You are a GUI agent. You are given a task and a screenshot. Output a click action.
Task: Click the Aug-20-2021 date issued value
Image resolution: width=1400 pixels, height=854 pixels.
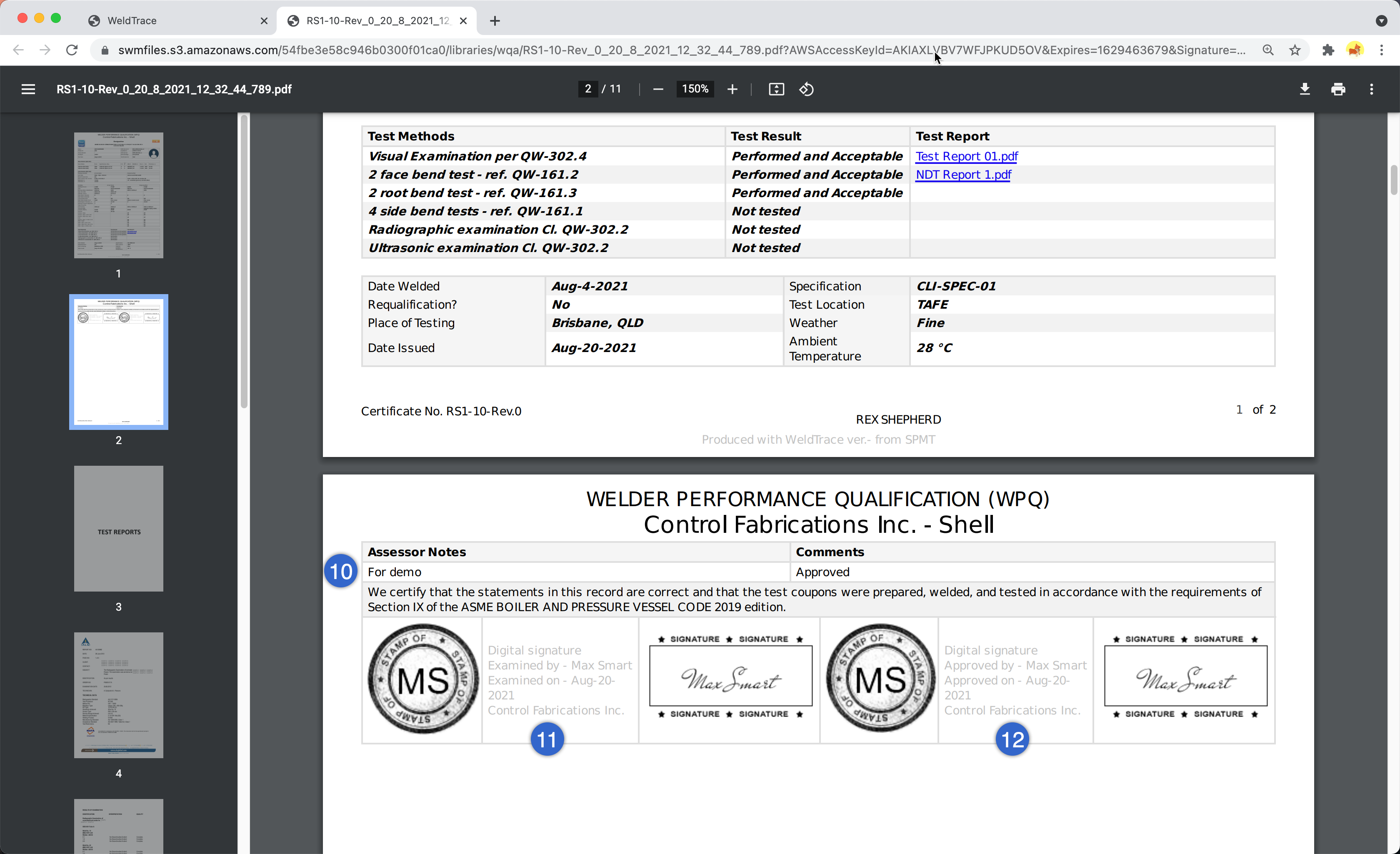[x=594, y=348]
